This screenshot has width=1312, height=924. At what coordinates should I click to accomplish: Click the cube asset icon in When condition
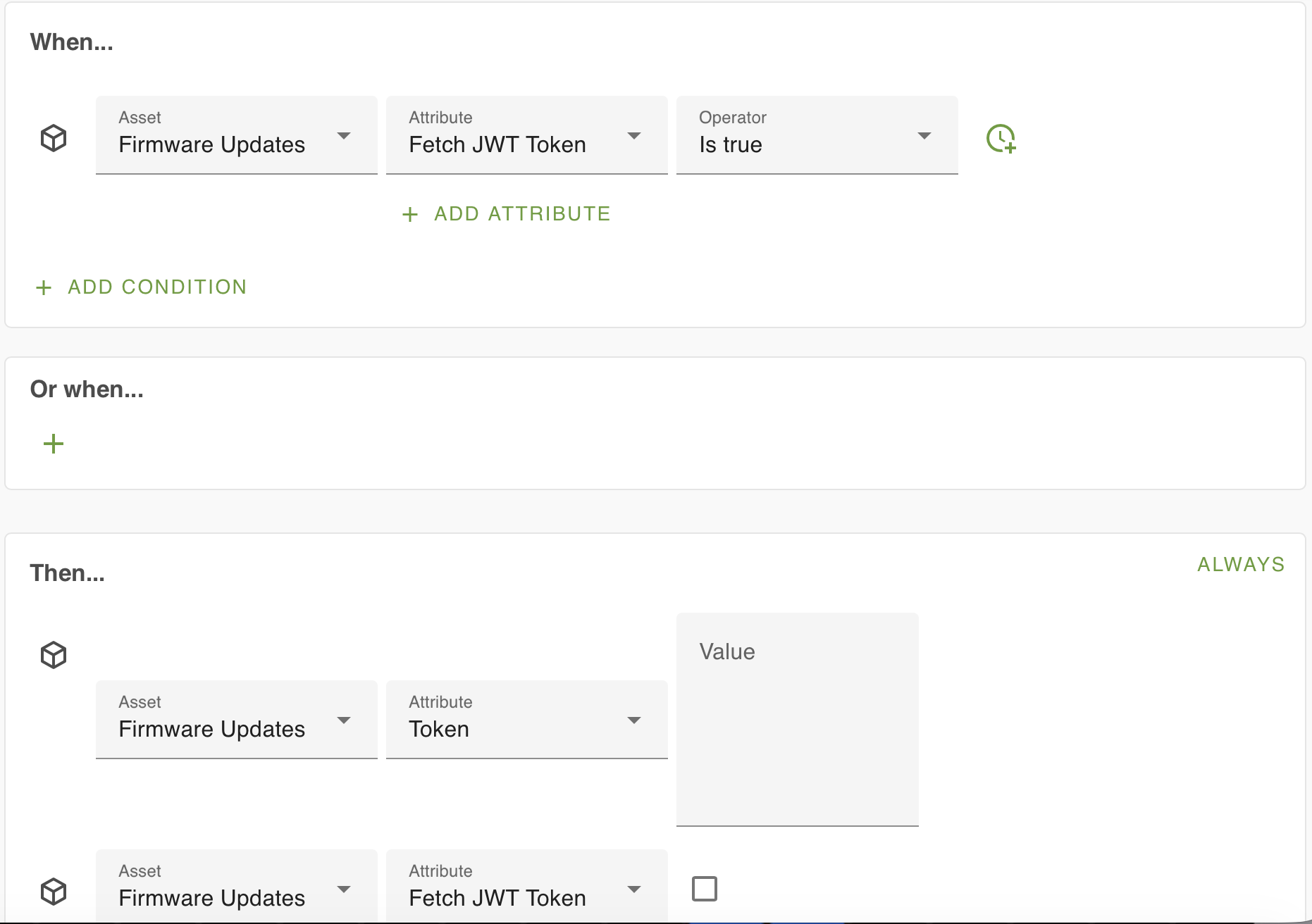click(x=54, y=138)
